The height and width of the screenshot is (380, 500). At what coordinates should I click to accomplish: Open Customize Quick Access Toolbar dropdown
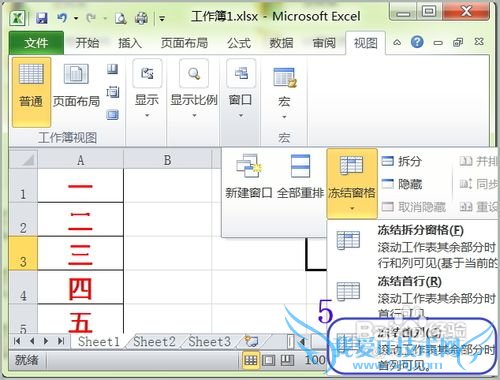click(x=162, y=19)
